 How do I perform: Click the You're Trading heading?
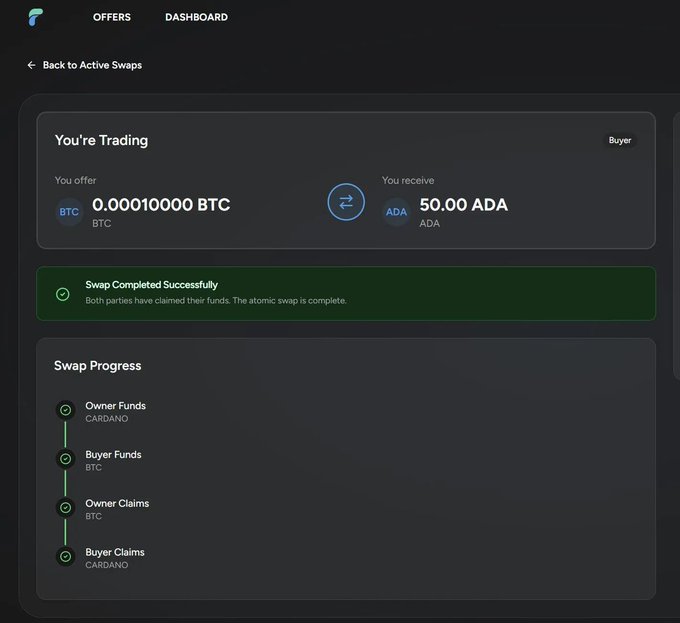coord(101,140)
